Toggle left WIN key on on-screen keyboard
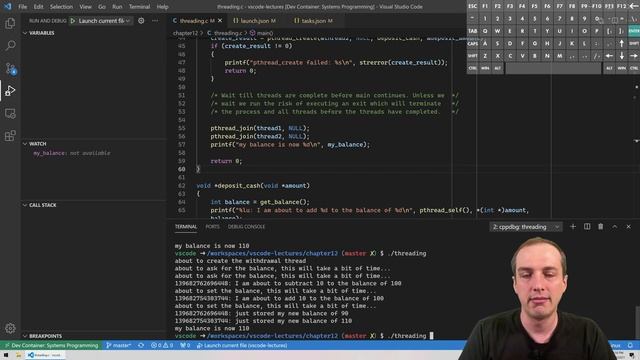 pos(485,68)
